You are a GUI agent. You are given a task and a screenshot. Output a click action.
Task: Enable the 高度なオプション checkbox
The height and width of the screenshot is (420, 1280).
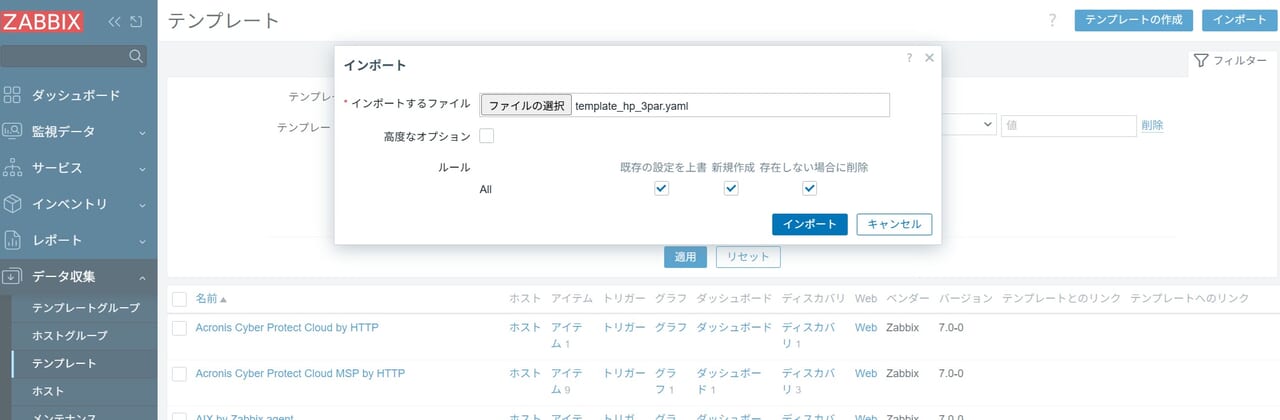click(x=487, y=136)
